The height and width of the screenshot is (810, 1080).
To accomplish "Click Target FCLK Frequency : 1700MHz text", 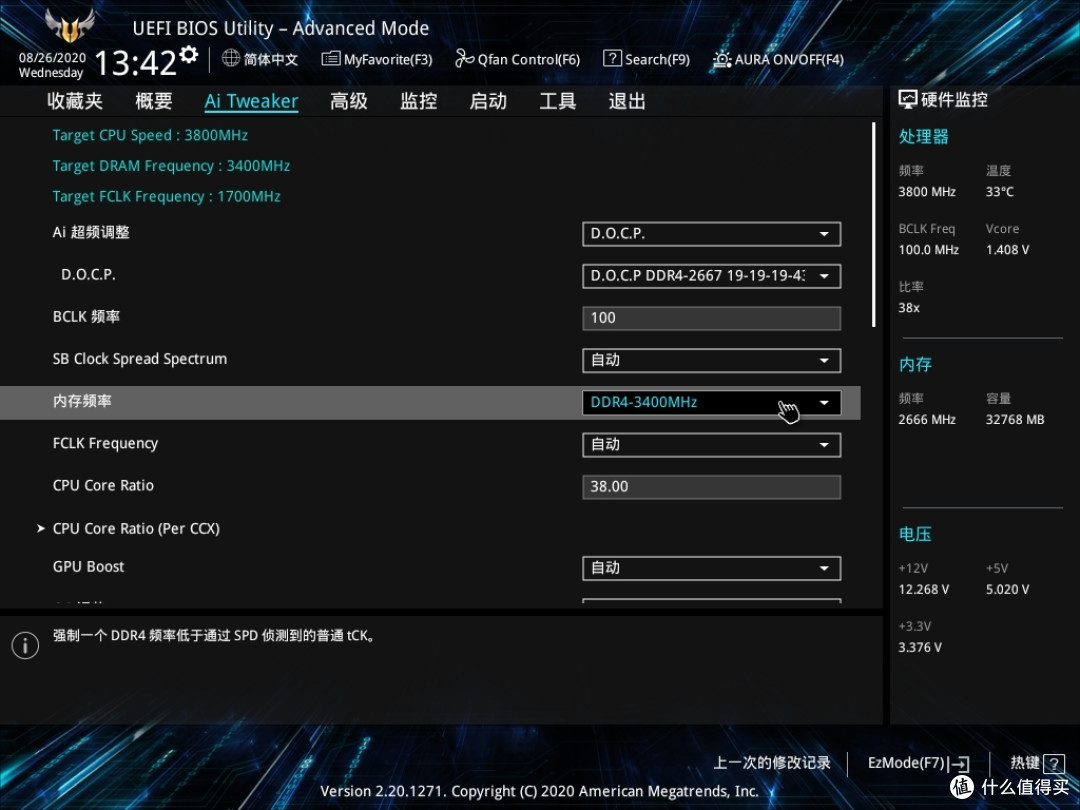I will 167,196.
